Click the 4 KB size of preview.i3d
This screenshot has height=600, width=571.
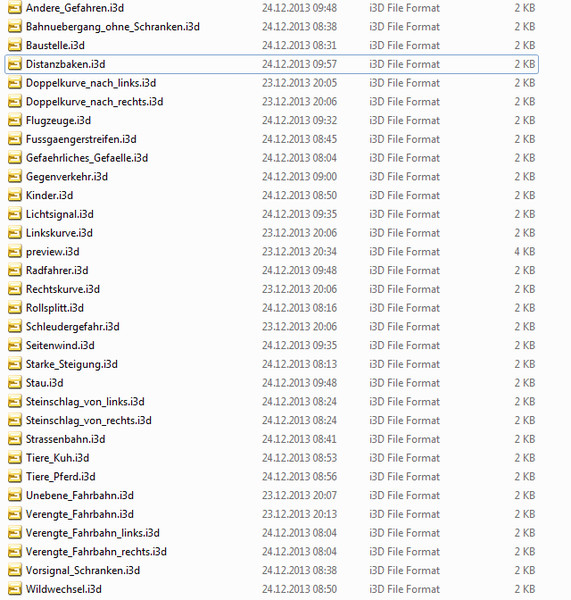point(524,251)
